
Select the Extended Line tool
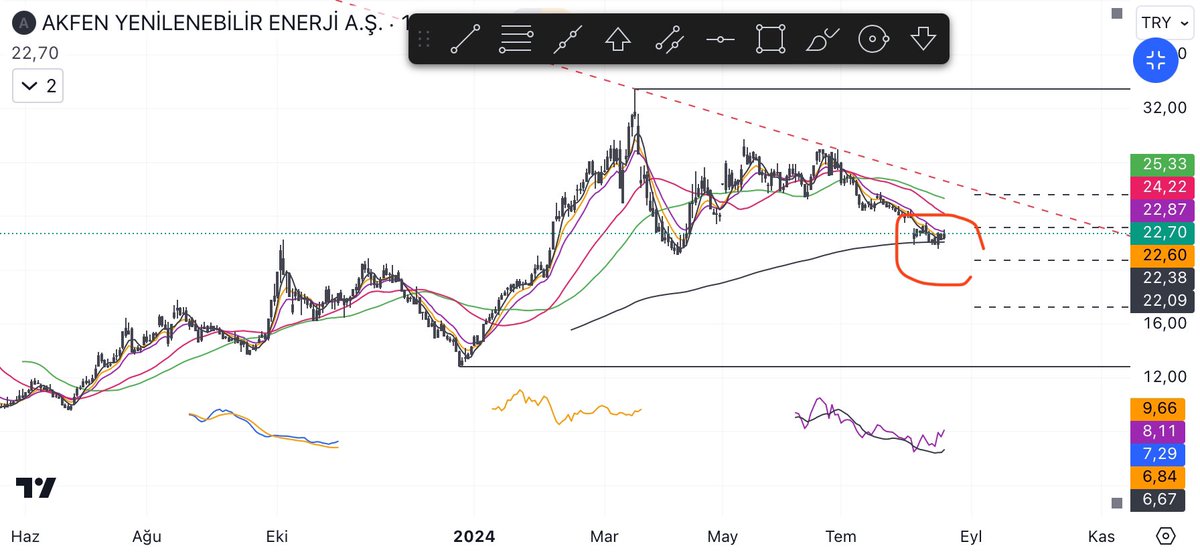pos(568,40)
